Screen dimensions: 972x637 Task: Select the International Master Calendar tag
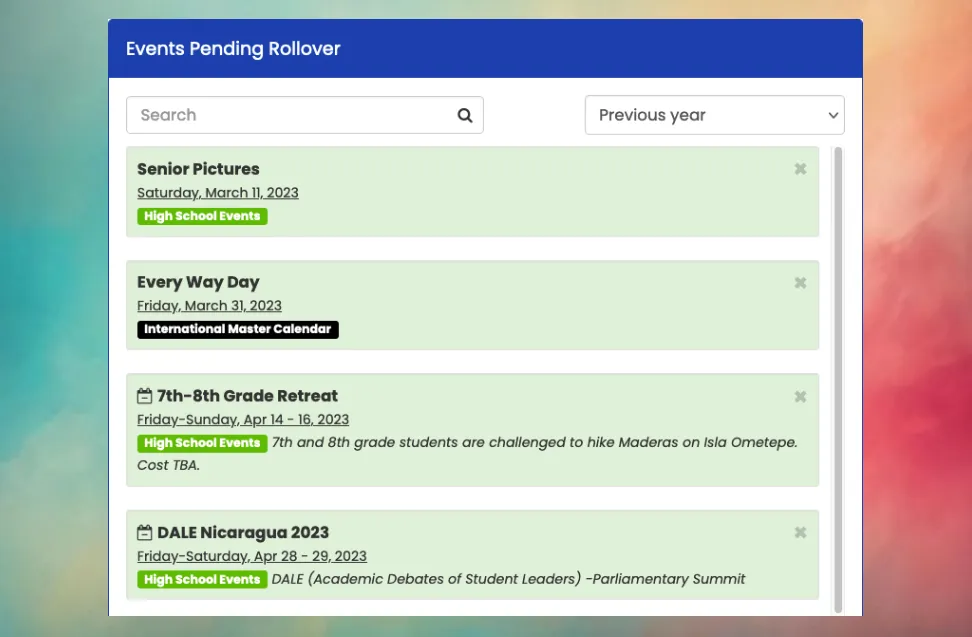click(237, 329)
